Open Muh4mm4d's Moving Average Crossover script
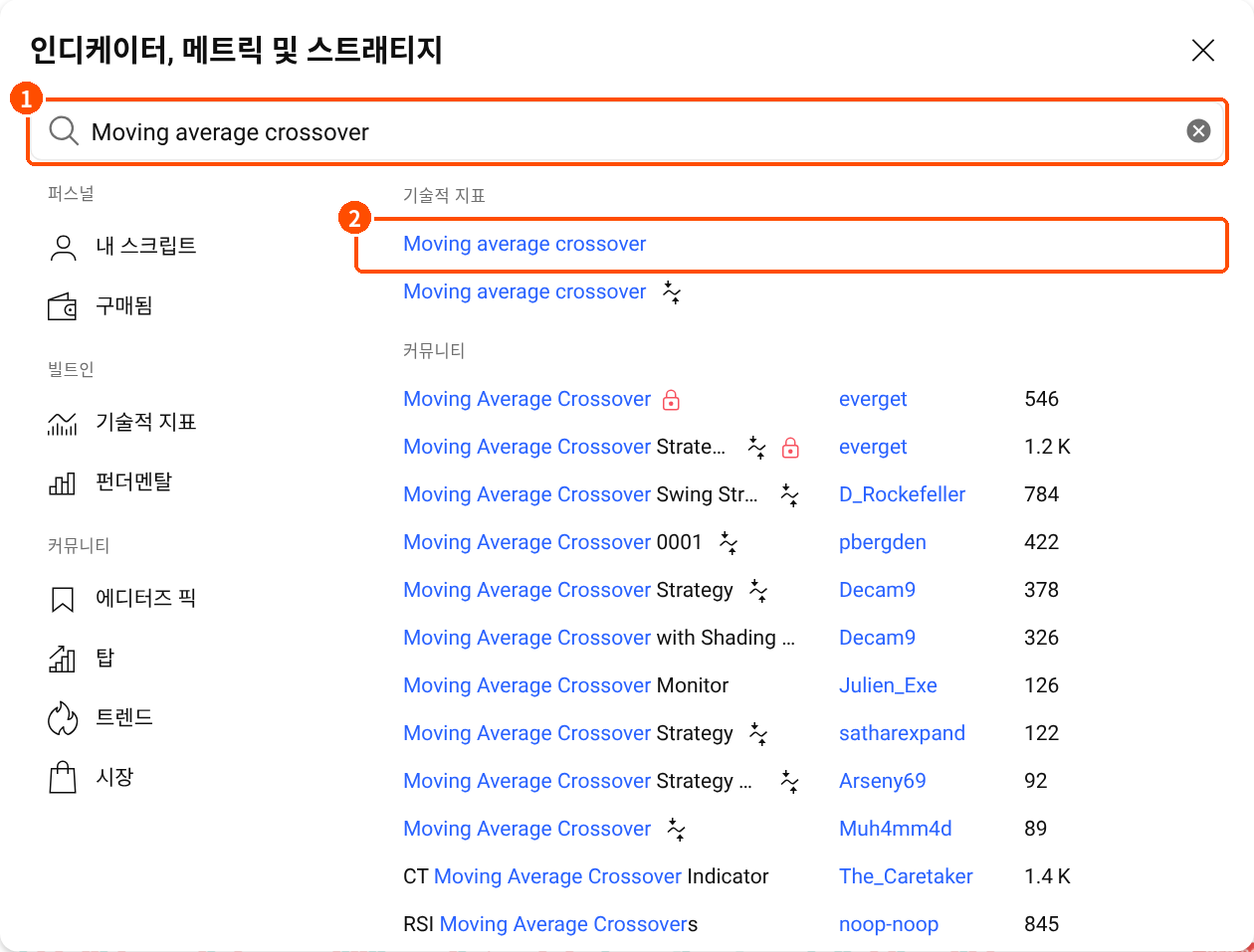 [526, 829]
